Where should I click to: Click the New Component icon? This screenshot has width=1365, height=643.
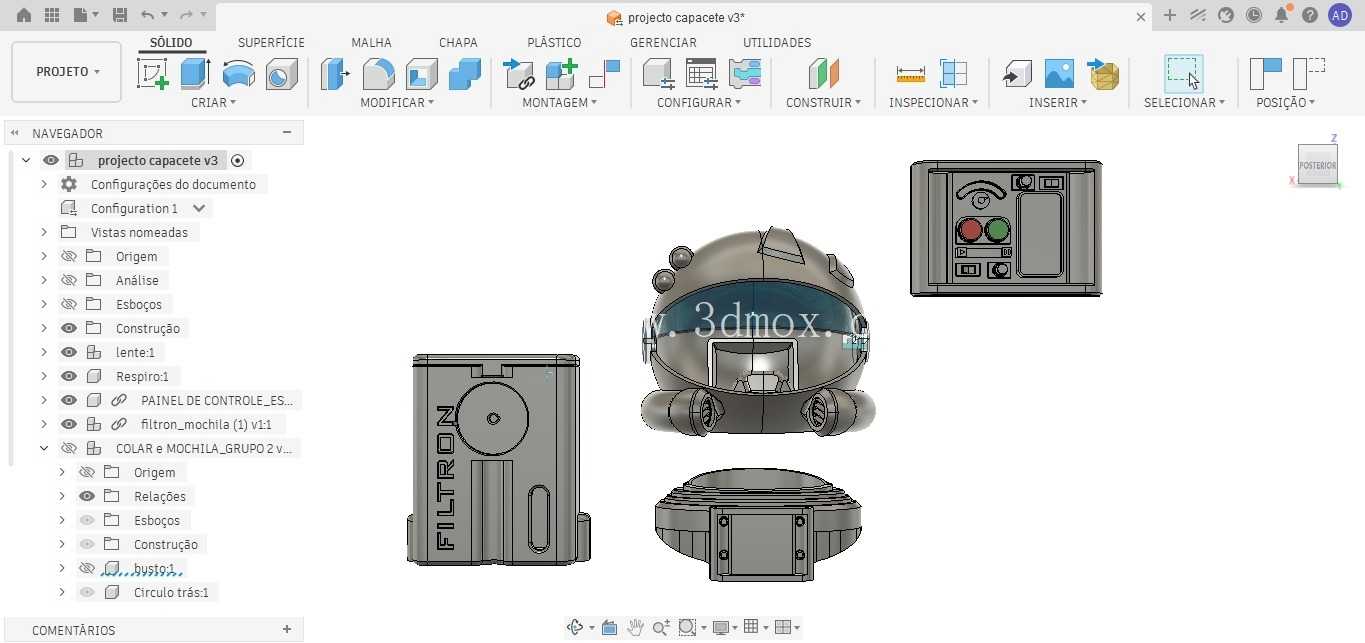pyautogui.click(x=562, y=74)
